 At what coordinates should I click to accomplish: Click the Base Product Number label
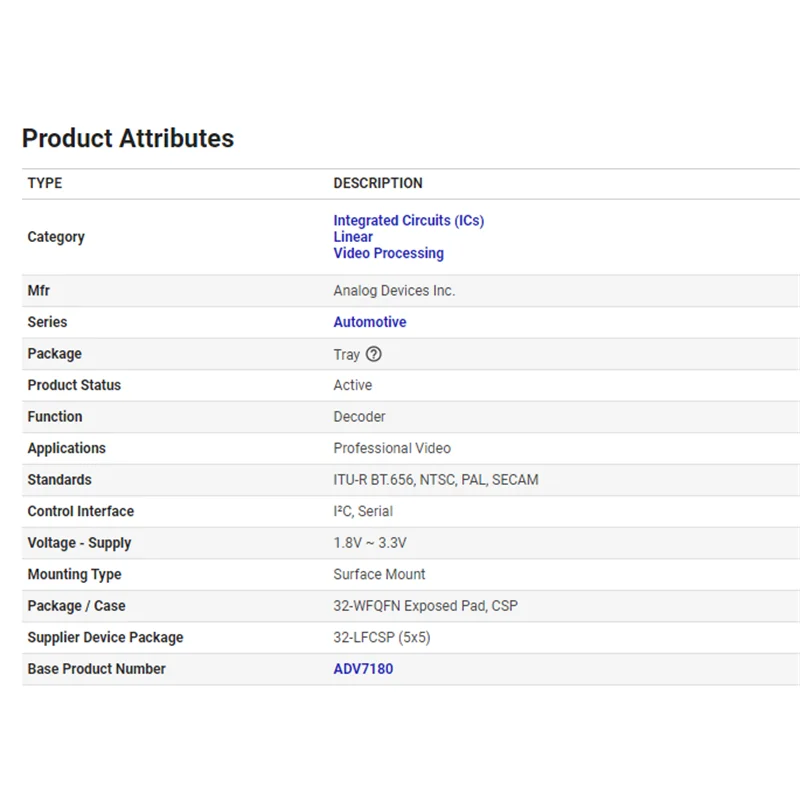[96, 669]
